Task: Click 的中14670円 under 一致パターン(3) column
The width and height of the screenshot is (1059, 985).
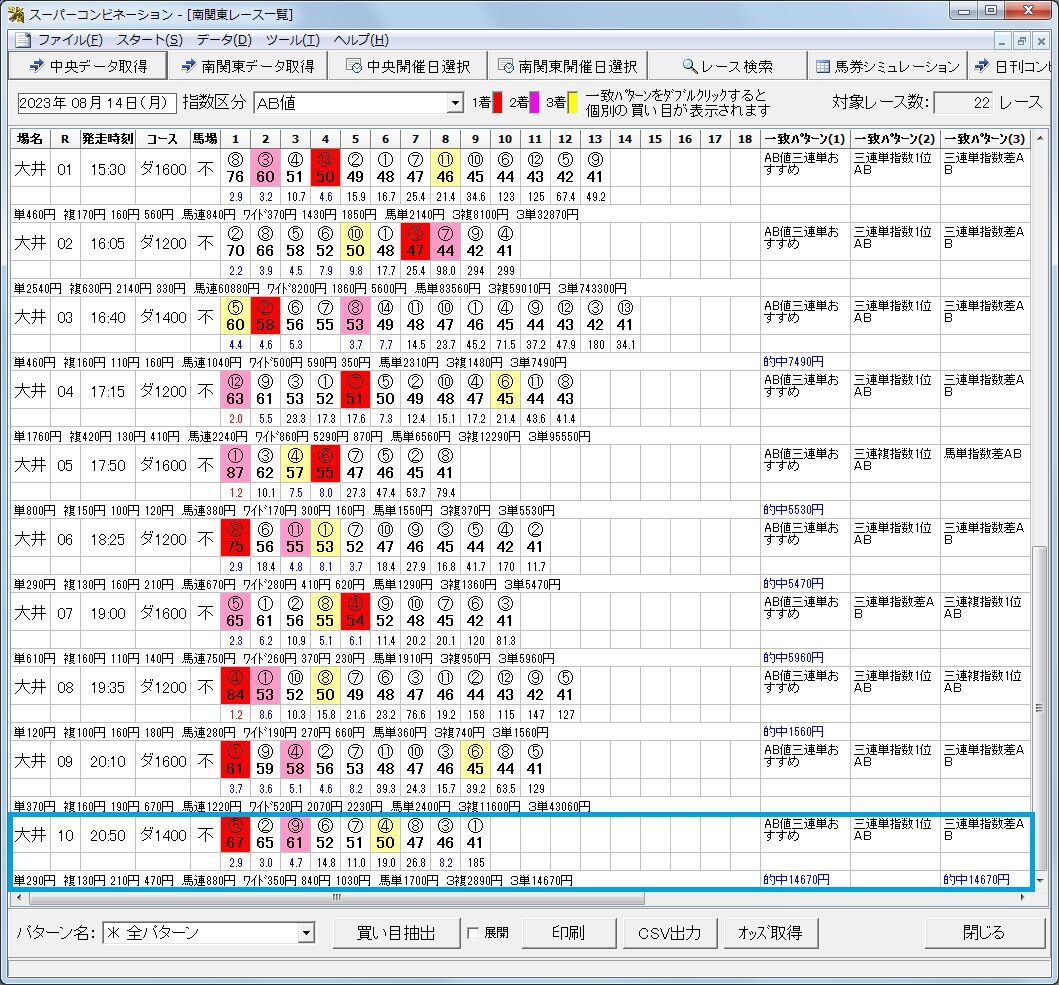Action: (977, 880)
